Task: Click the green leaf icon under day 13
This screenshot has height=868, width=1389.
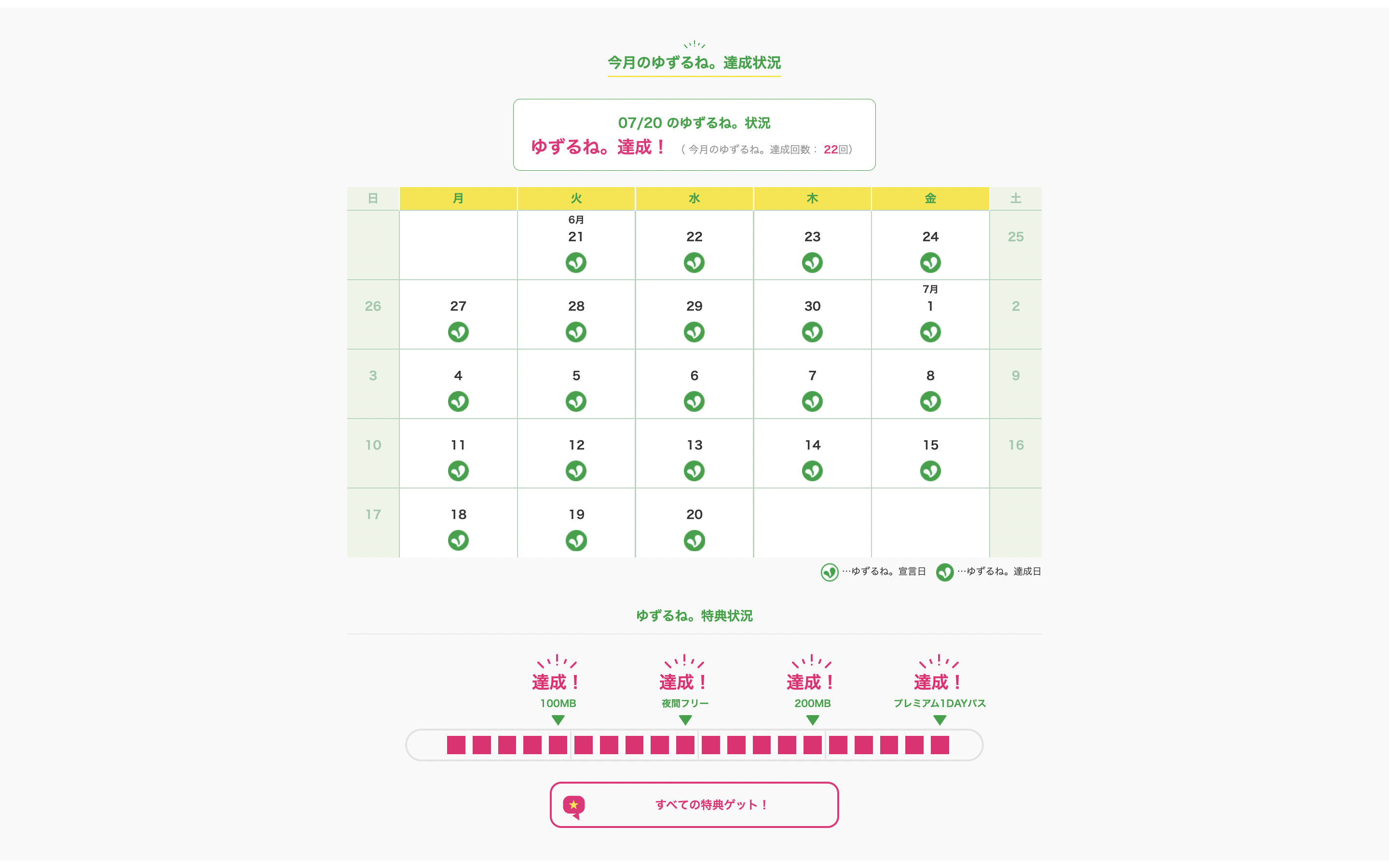Action: [694, 471]
